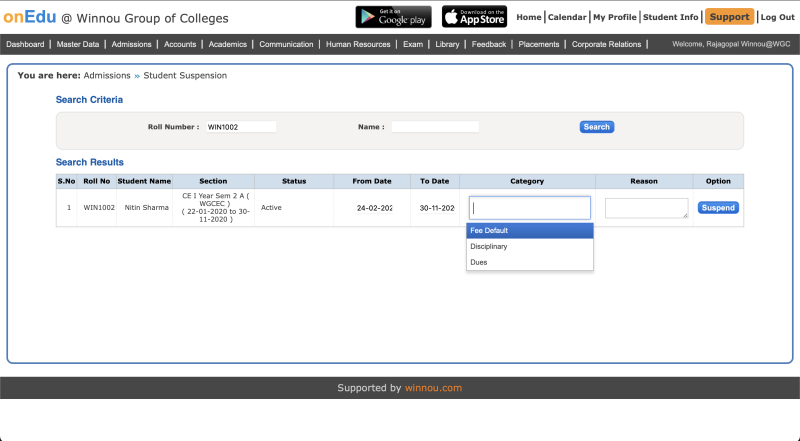This screenshot has width=800, height=441.
Task: Visit the winnou.com footer link
Action: tap(433, 388)
